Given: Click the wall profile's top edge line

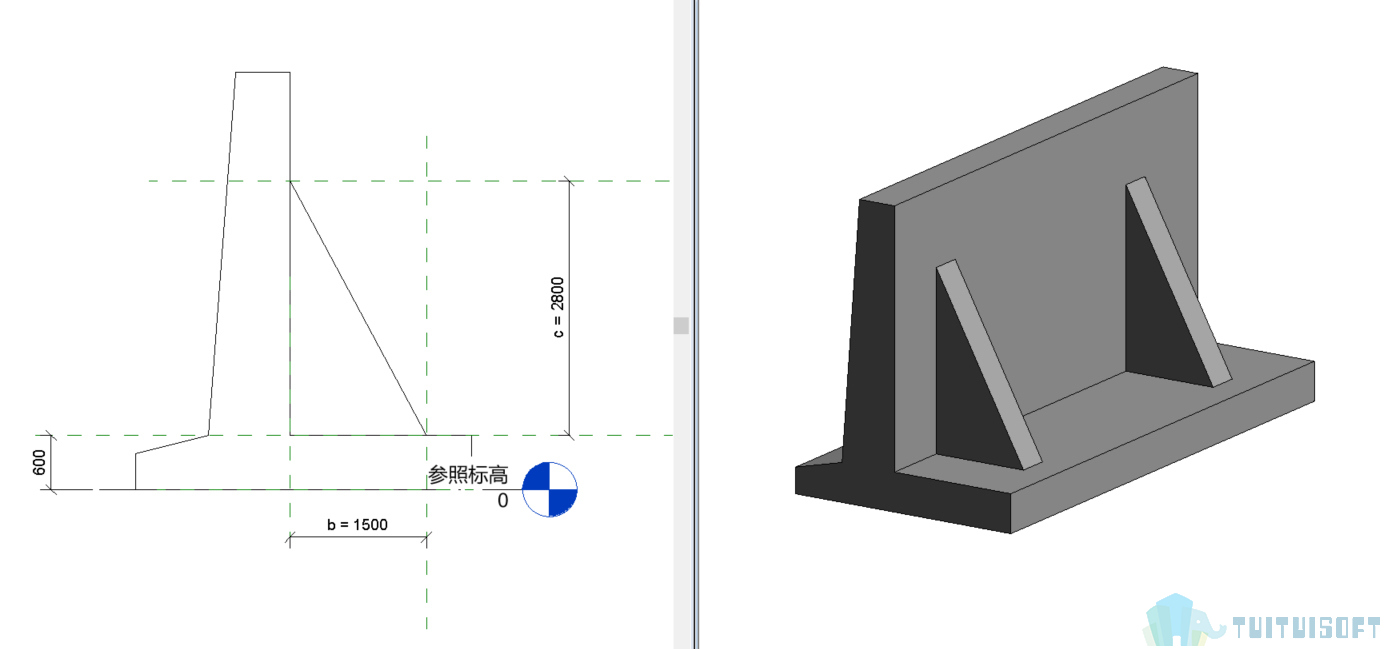Looking at the screenshot, I should [x=263, y=72].
